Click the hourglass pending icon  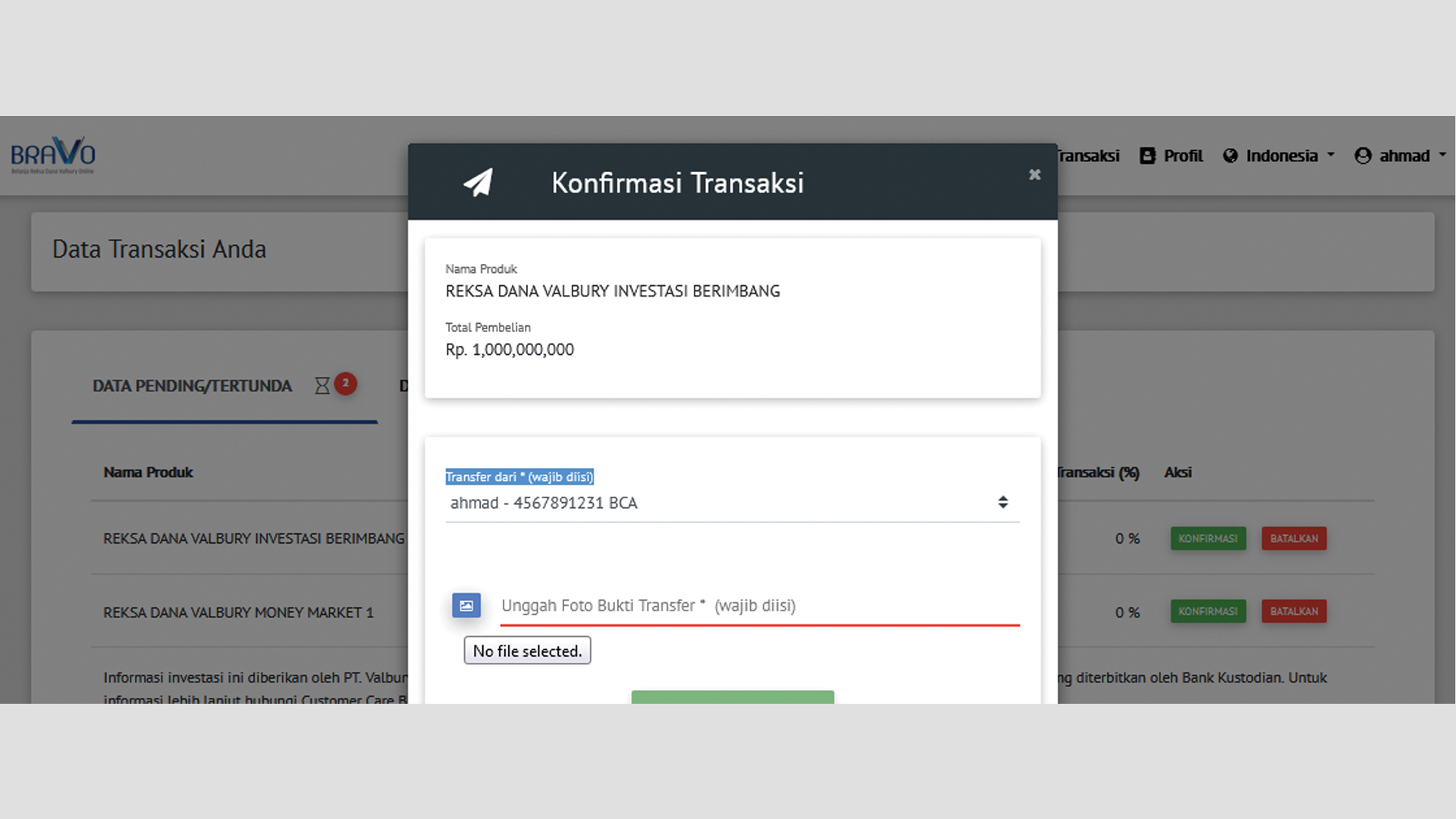[x=322, y=385]
